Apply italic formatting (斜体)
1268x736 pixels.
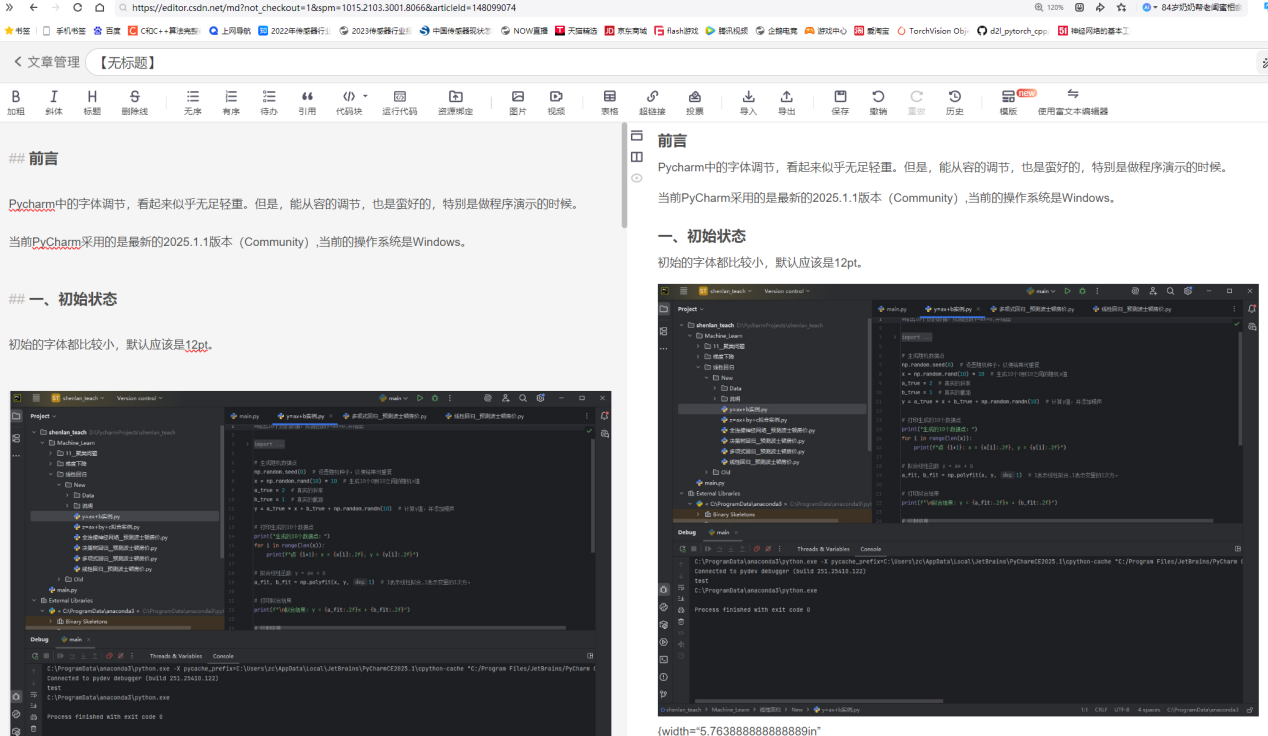[x=53, y=102]
